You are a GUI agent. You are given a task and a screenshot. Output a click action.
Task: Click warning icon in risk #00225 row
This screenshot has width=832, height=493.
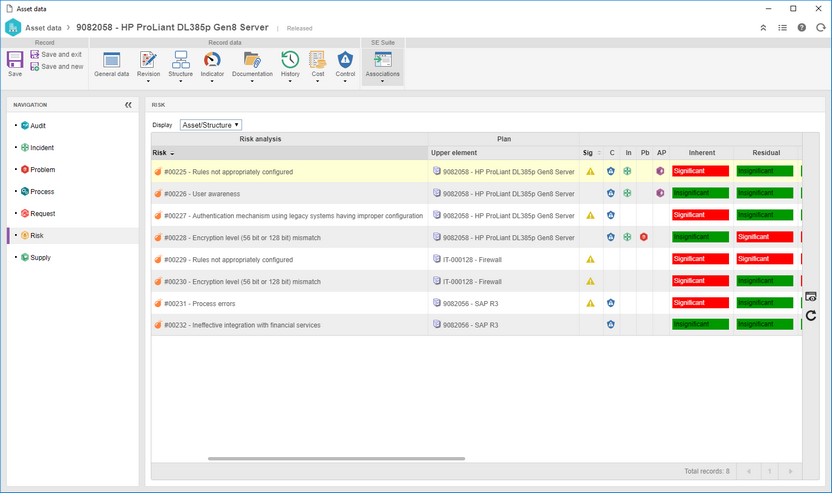point(590,171)
